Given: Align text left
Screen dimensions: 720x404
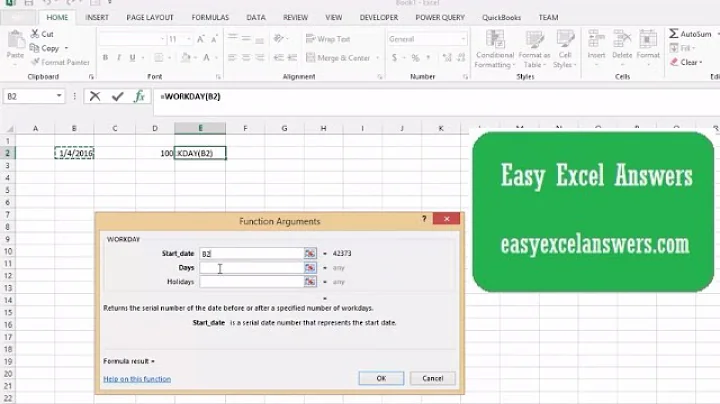Looking at the screenshot, I should [x=232, y=57].
